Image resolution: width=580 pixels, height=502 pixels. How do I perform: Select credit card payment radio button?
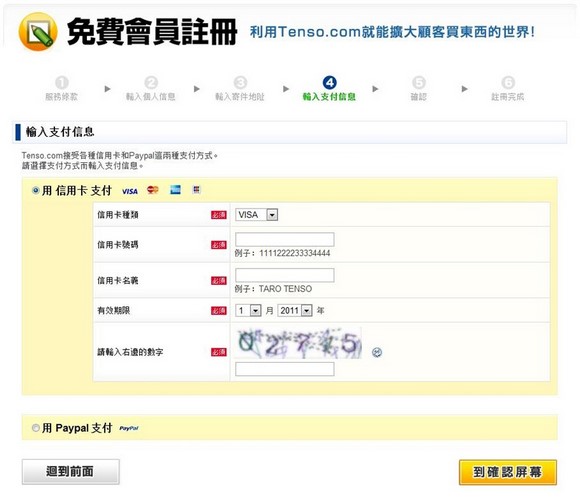point(36,191)
